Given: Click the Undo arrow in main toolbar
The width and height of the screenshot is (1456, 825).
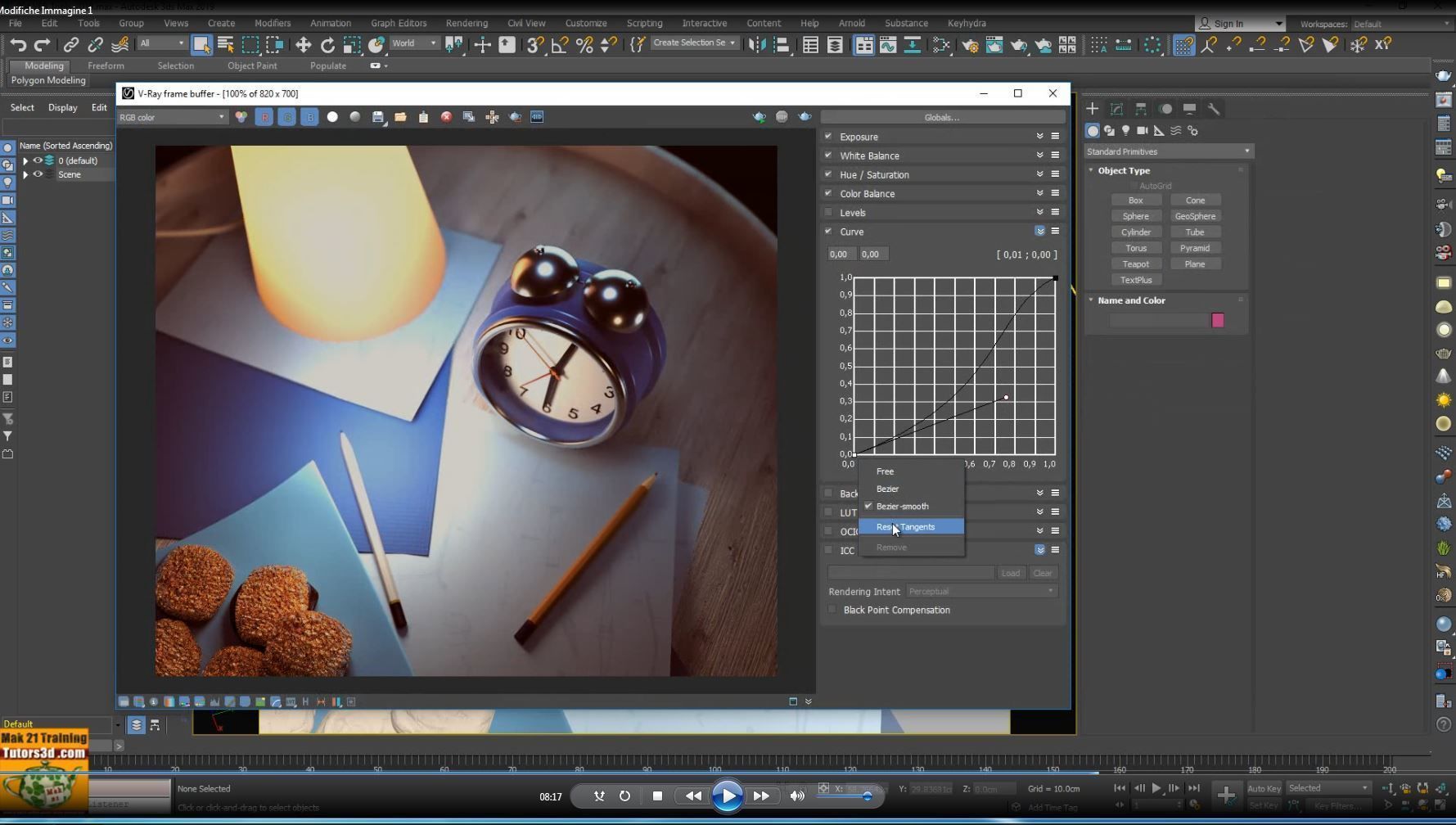Looking at the screenshot, I should pos(18,45).
